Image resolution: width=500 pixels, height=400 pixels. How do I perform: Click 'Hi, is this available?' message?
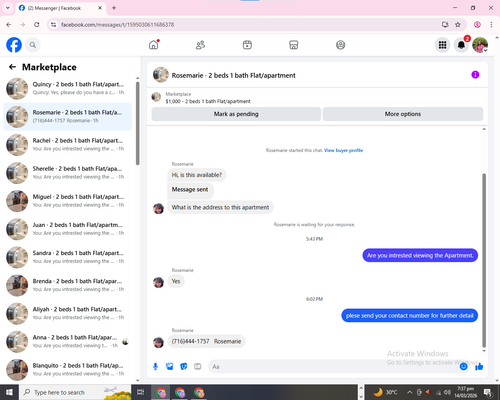(x=197, y=175)
